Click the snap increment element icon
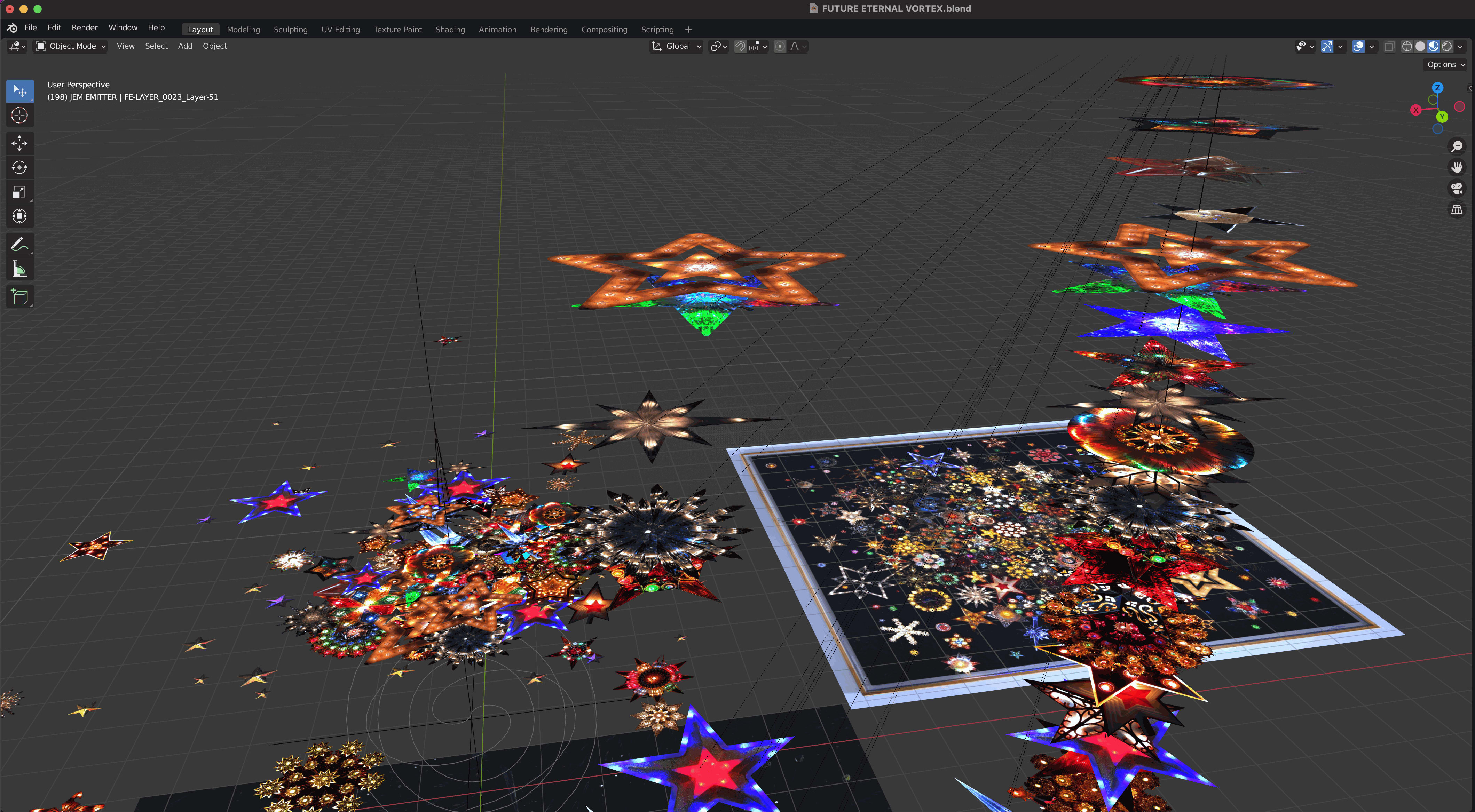Viewport: 1475px width, 812px height. 754,46
